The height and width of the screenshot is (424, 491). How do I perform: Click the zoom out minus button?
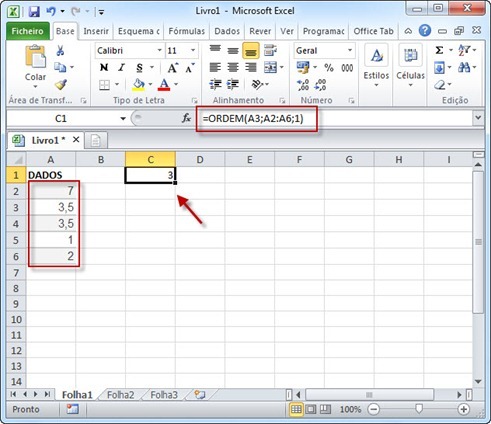[x=374, y=409]
